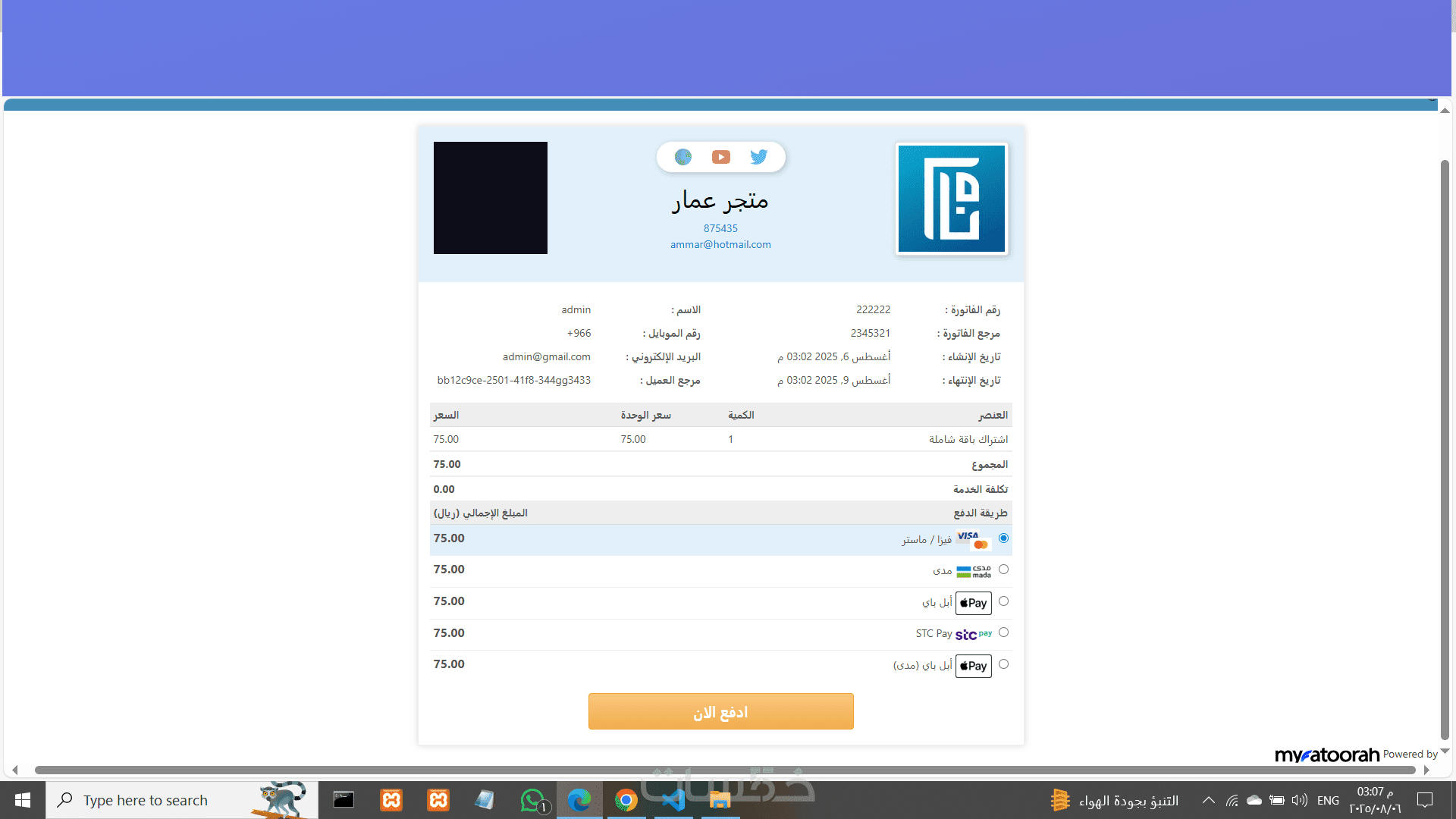Click the horizontal scrollbar right arrow
Image resolution: width=1456 pixels, height=819 pixels.
point(1426,770)
